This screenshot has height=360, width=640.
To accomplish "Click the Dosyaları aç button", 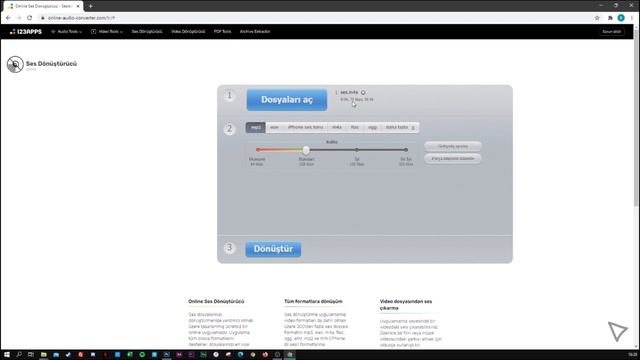I will click(287, 100).
